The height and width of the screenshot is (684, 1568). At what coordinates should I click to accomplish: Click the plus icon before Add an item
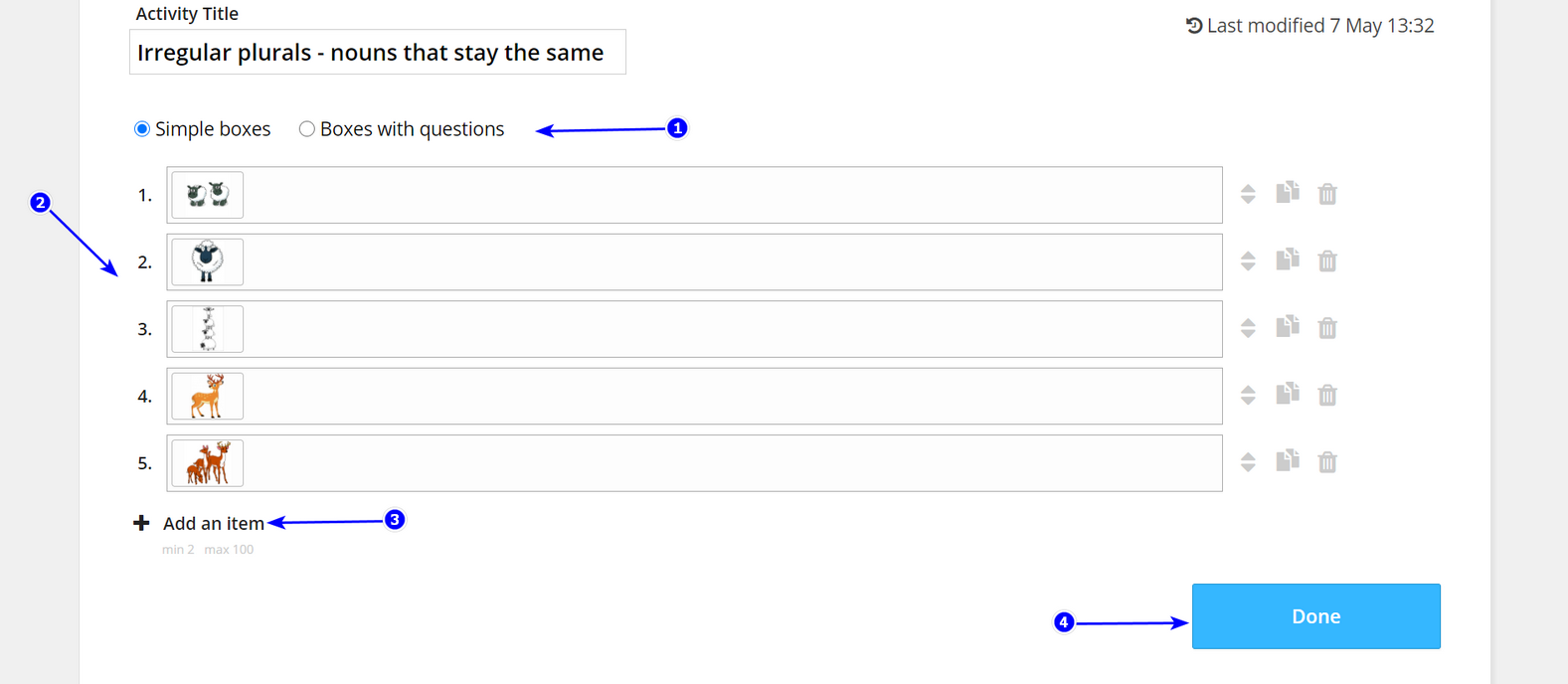[142, 521]
